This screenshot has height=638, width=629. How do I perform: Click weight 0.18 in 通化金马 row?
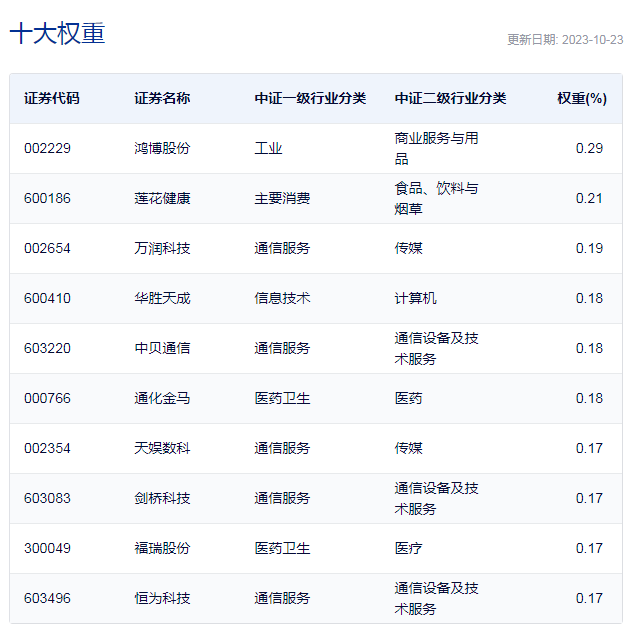point(589,398)
